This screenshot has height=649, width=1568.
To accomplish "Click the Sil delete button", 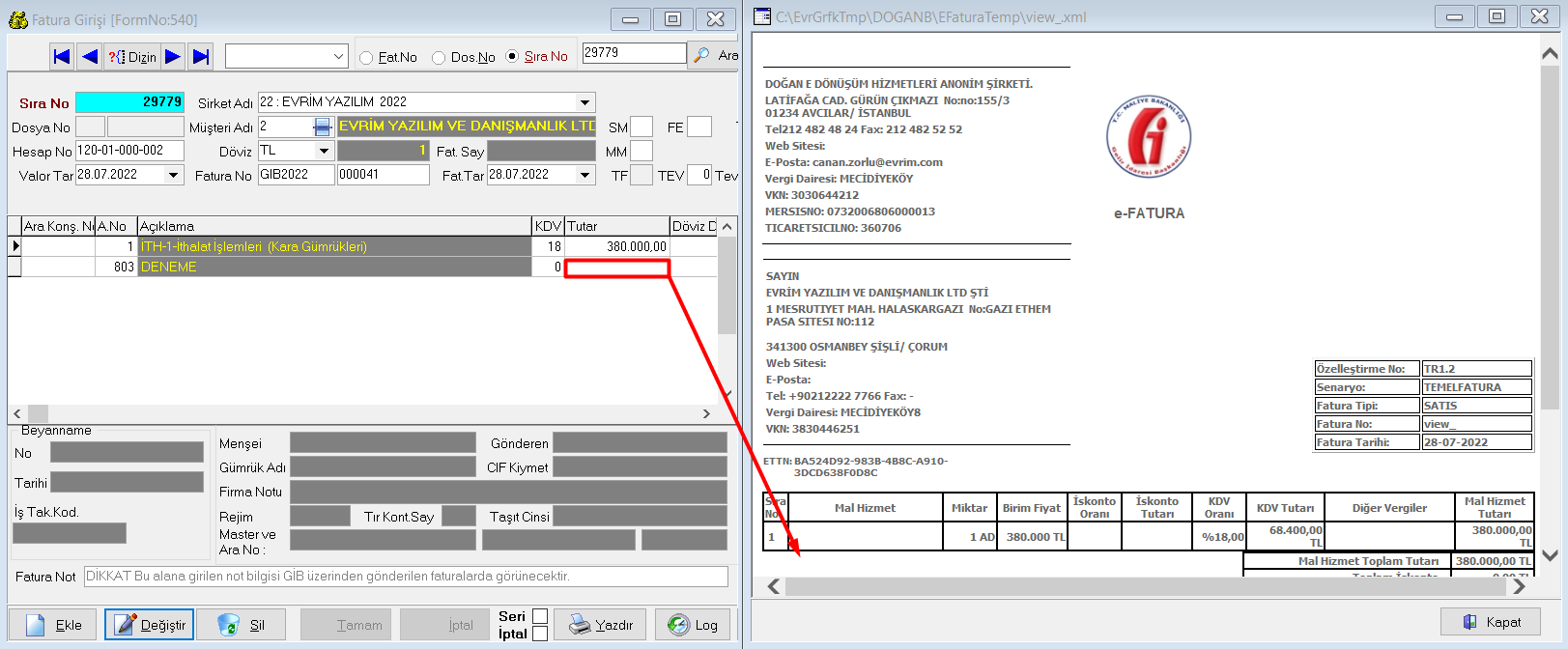I will click(x=242, y=625).
